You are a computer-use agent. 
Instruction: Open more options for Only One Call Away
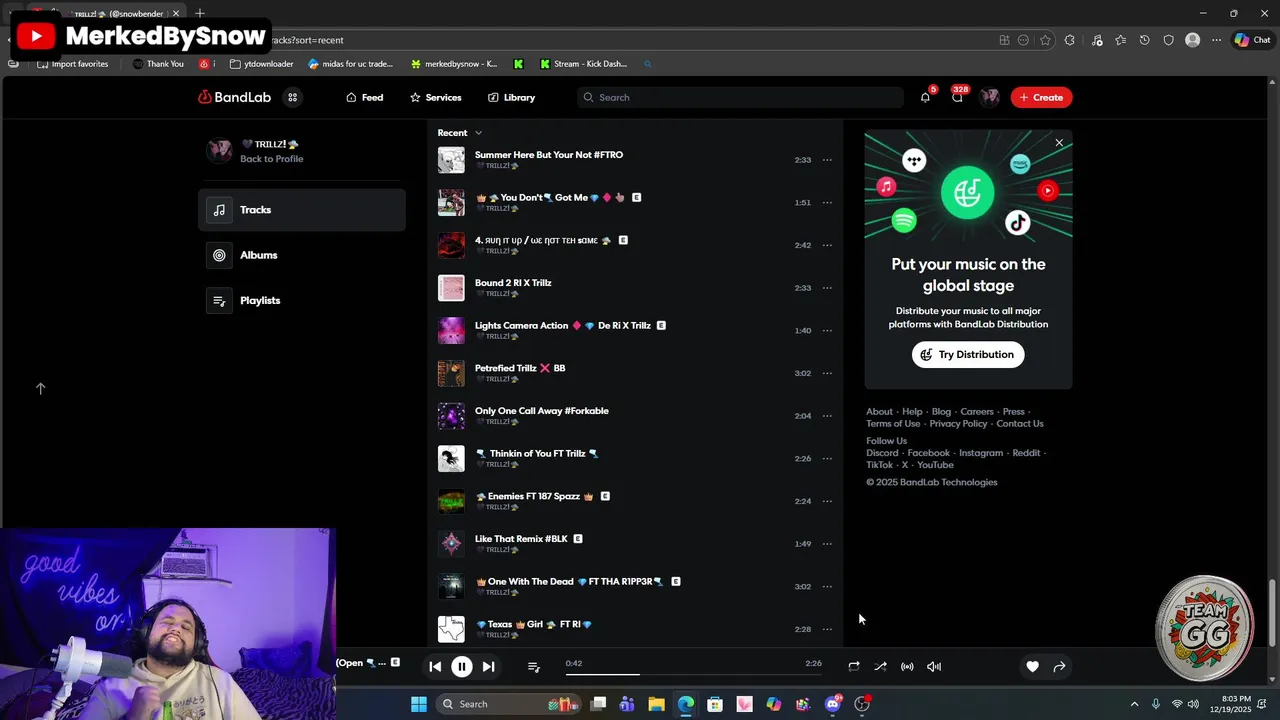[x=827, y=416]
